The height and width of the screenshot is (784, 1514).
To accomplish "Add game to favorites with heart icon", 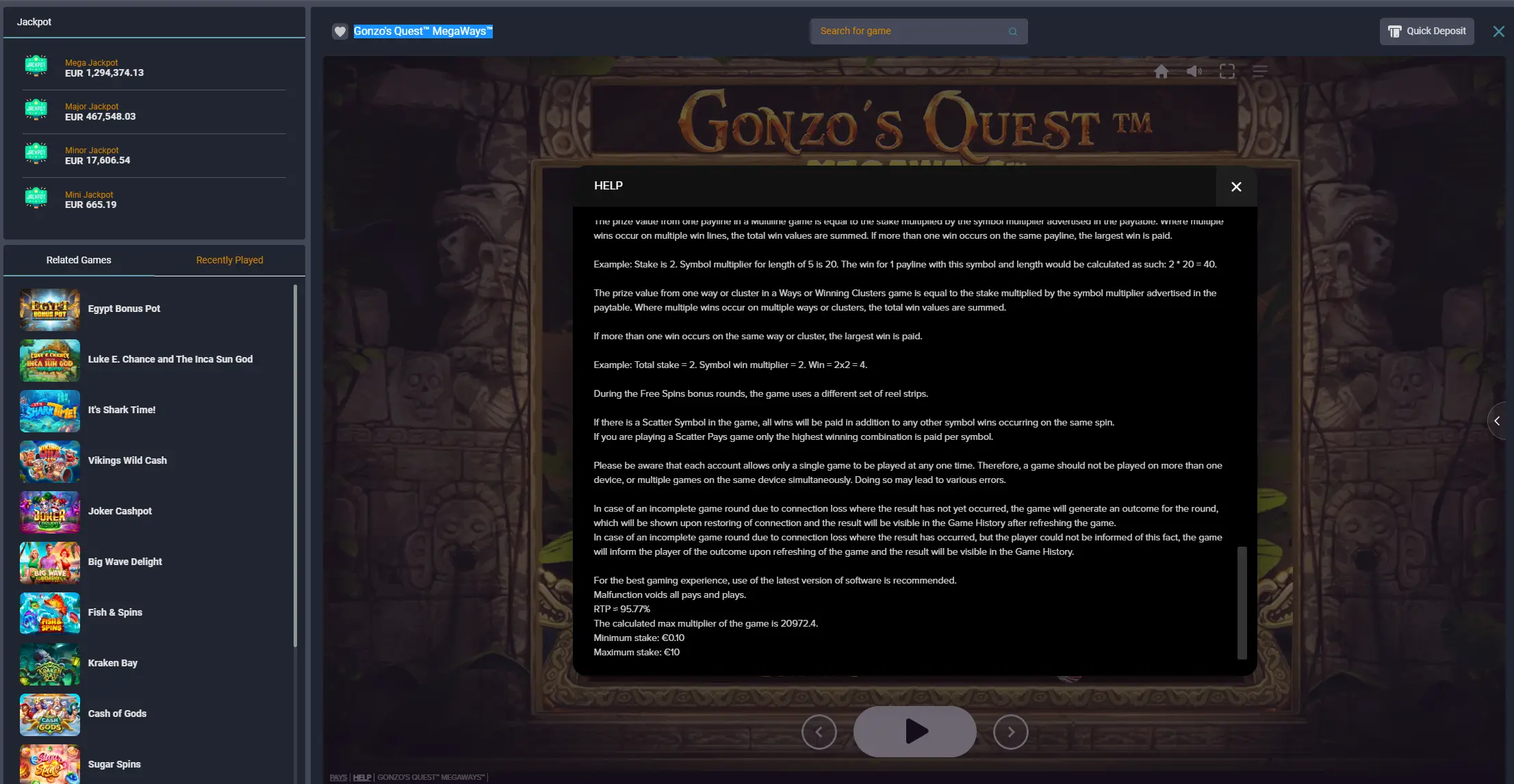I will [340, 31].
